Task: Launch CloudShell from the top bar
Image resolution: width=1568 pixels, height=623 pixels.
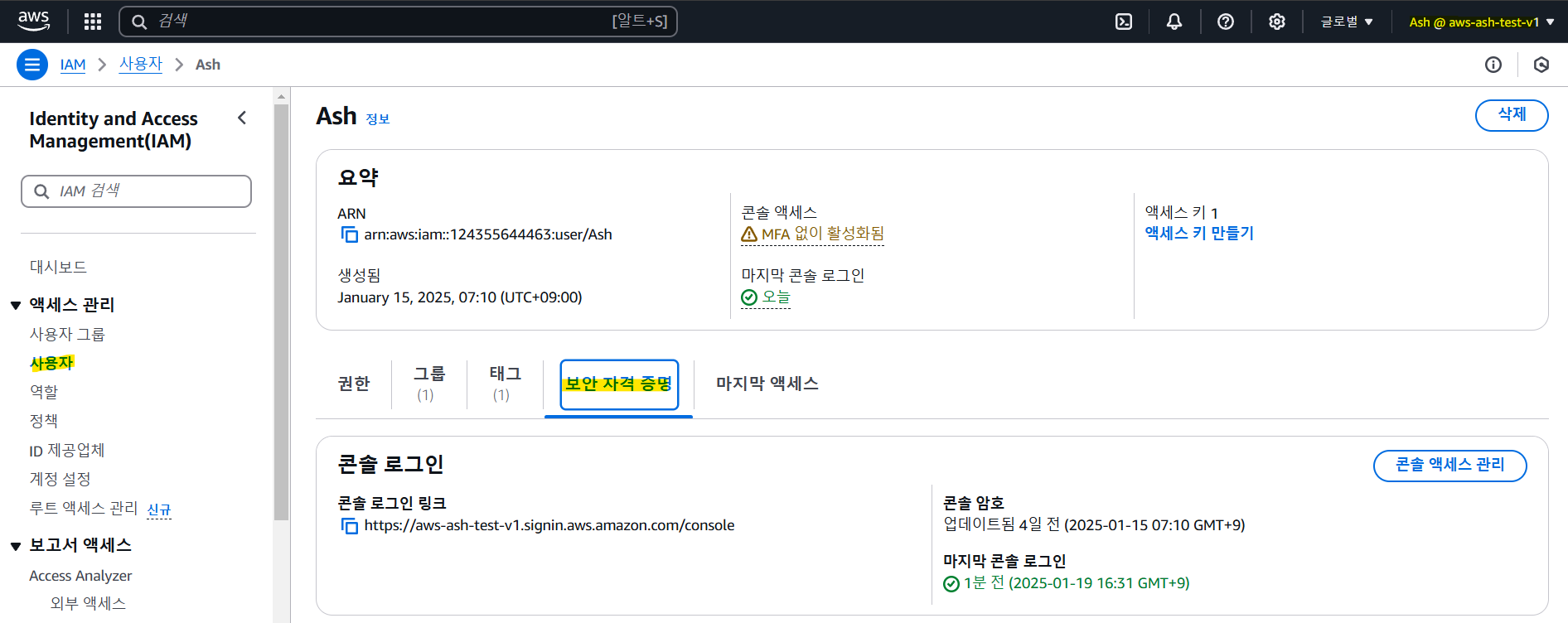Action: tap(1124, 22)
